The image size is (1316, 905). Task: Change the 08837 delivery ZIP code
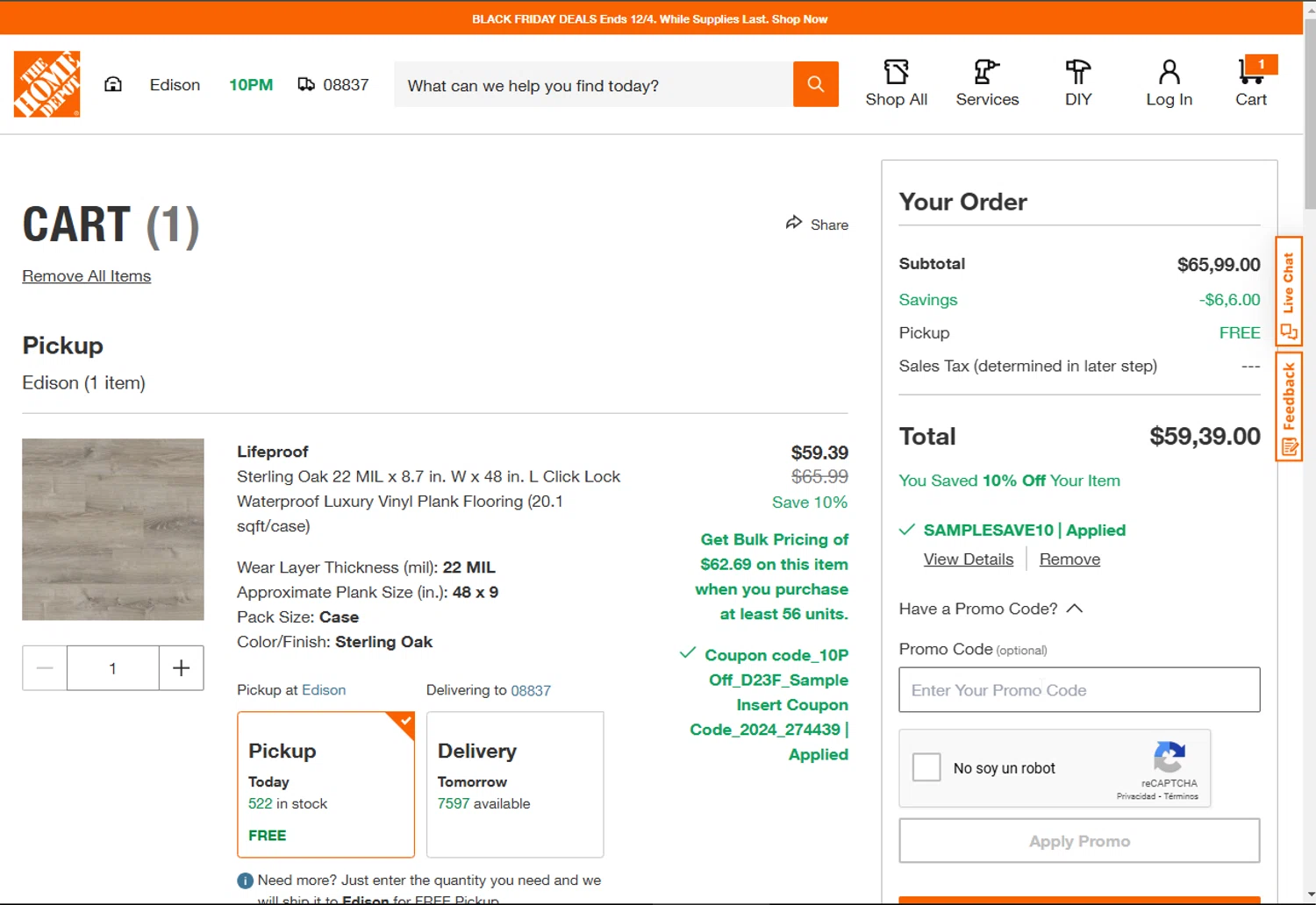(345, 85)
